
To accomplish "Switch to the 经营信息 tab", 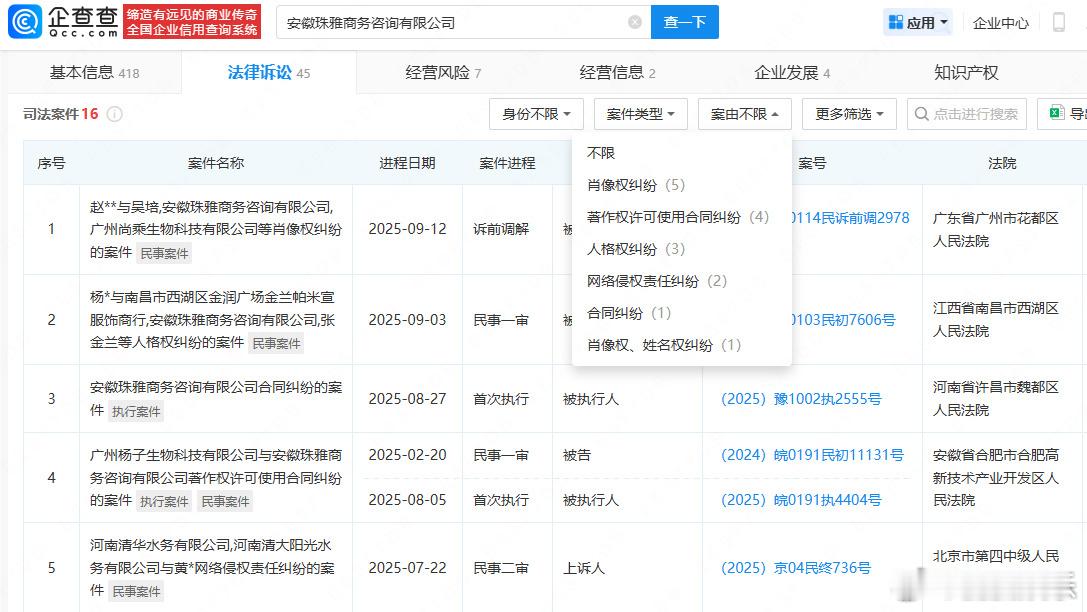I will pyautogui.click(x=617, y=72).
